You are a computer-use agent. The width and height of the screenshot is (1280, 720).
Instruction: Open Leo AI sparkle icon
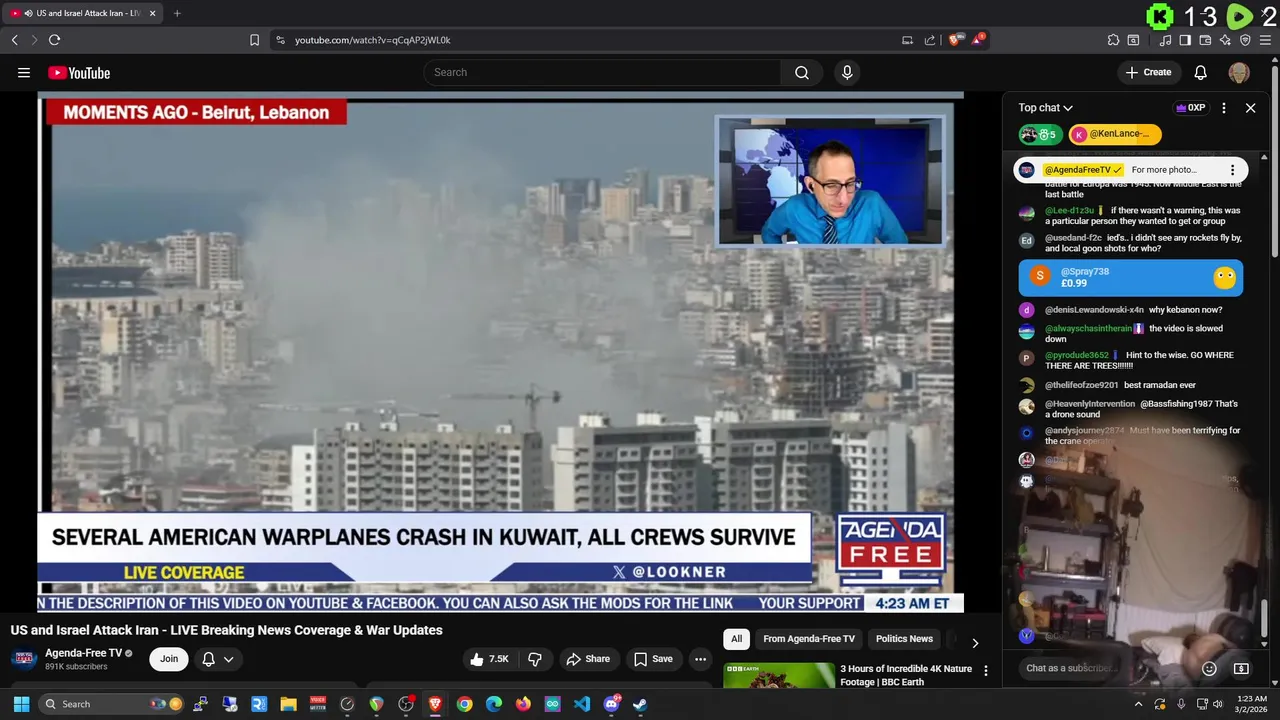[x=1225, y=40]
